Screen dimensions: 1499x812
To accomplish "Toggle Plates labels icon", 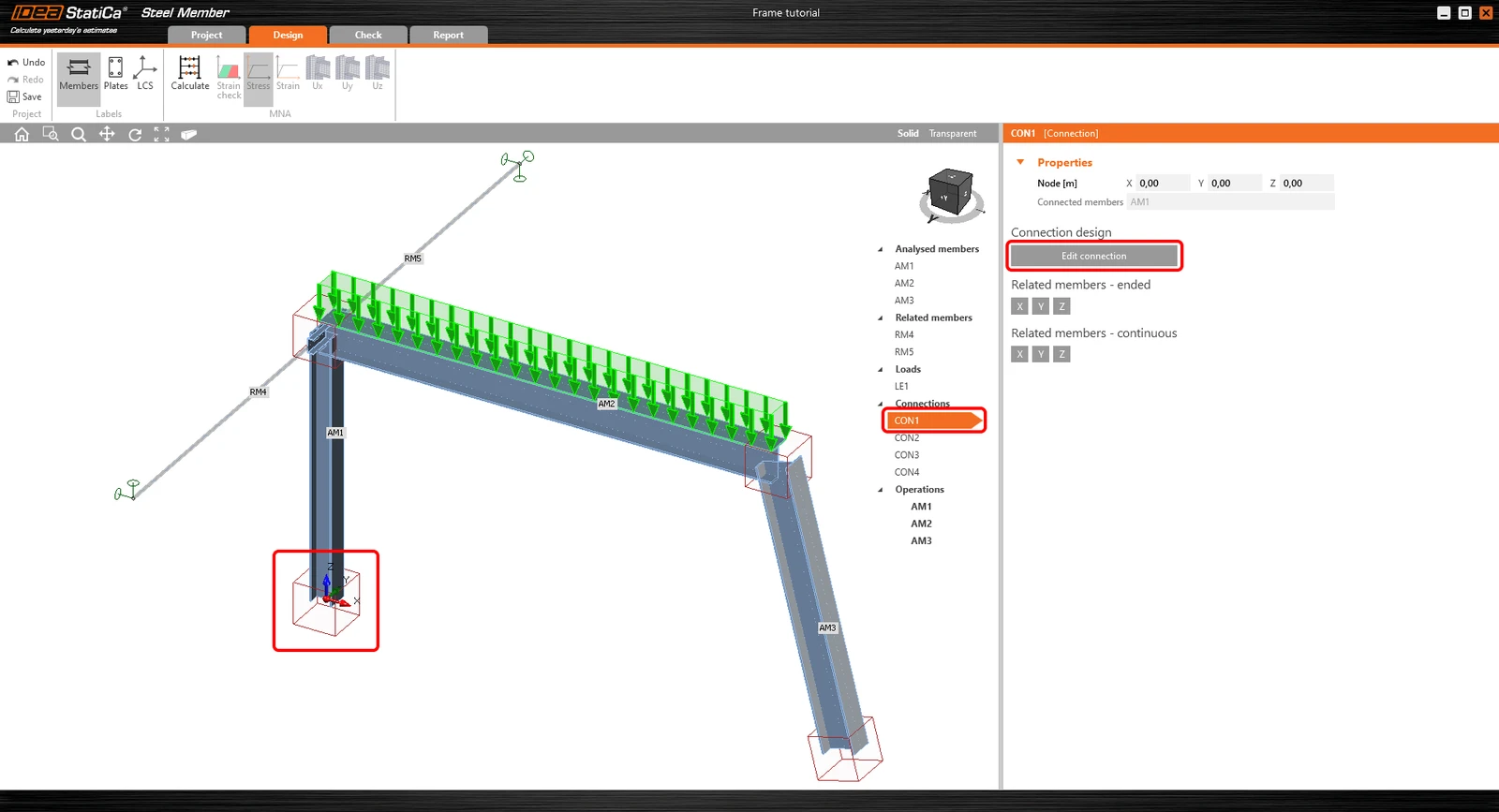I will [x=115, y=73].
